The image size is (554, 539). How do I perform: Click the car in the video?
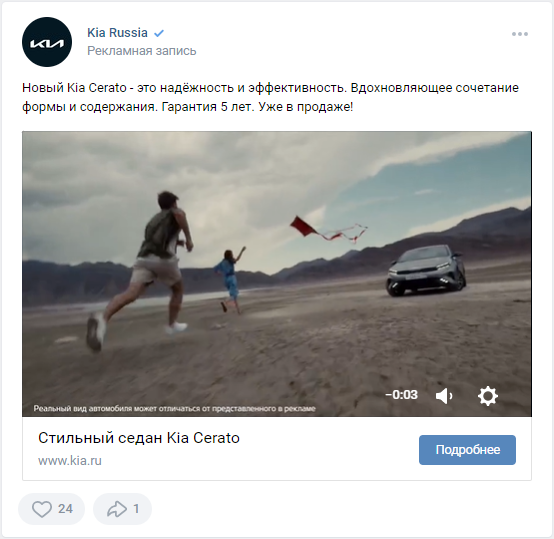click(426, 270)
